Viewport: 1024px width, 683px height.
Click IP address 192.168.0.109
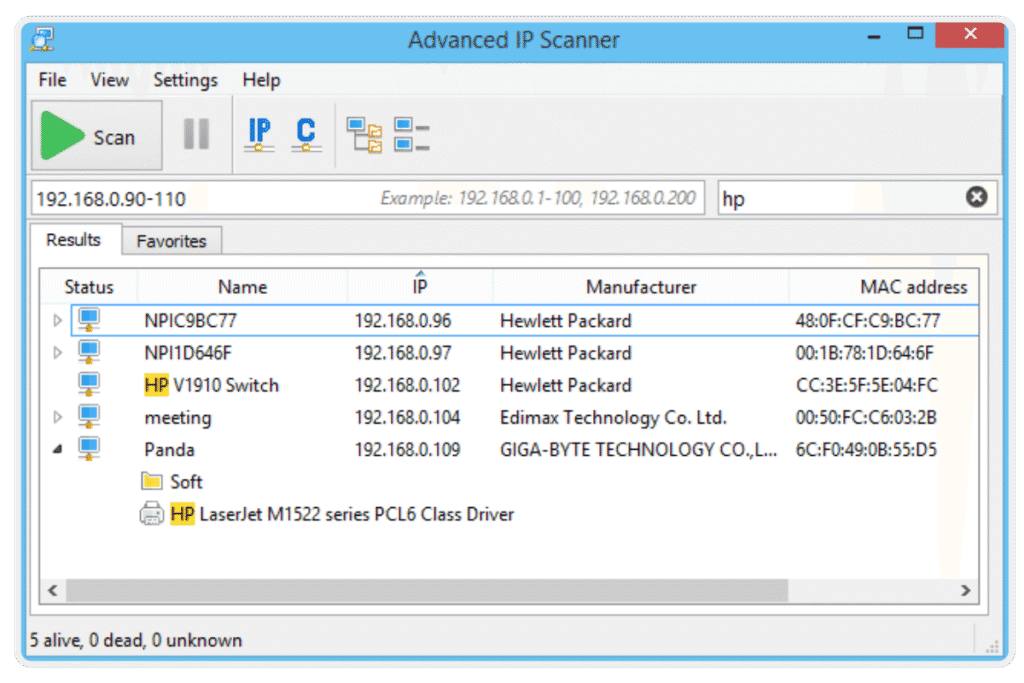coord(408,449)
